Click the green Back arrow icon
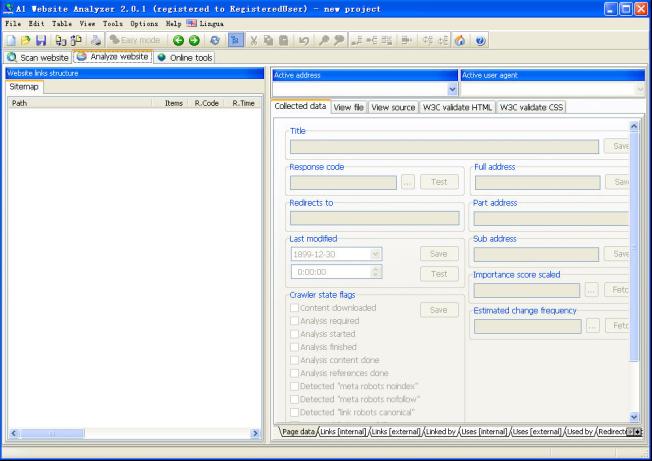Screen dimensions: 652x461 tap(178, 40)
